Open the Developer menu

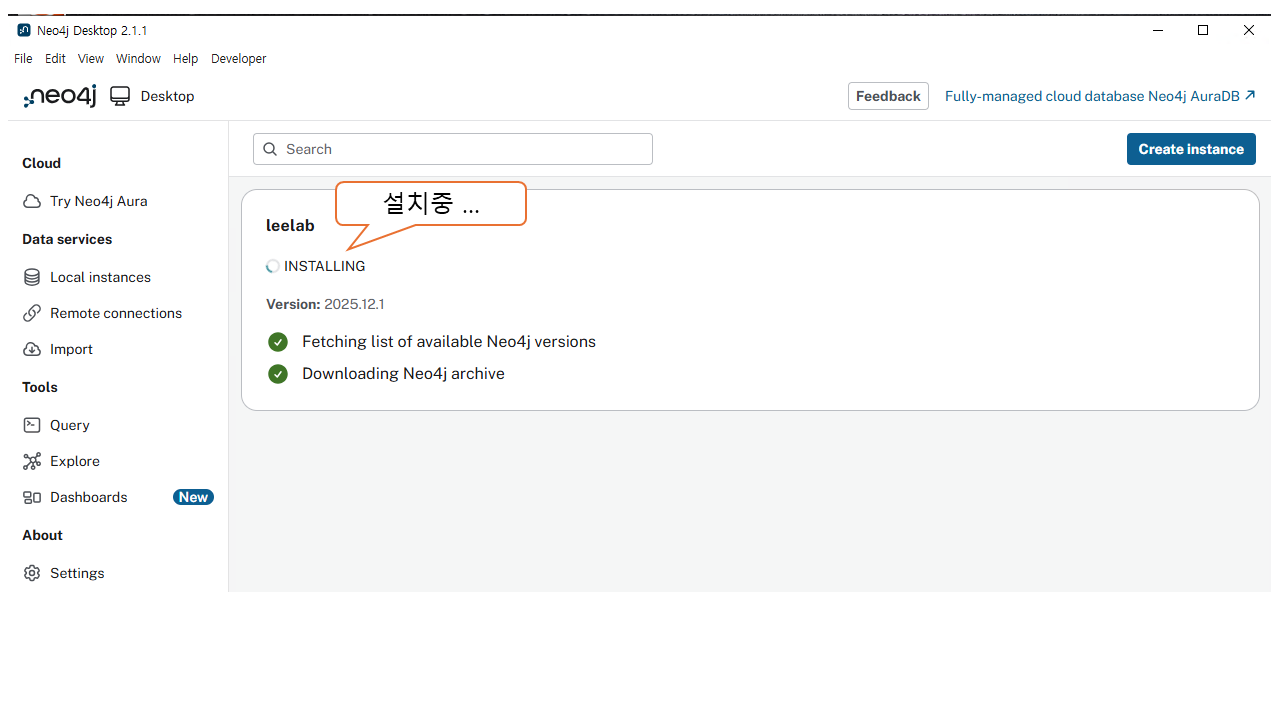[238, 59]
